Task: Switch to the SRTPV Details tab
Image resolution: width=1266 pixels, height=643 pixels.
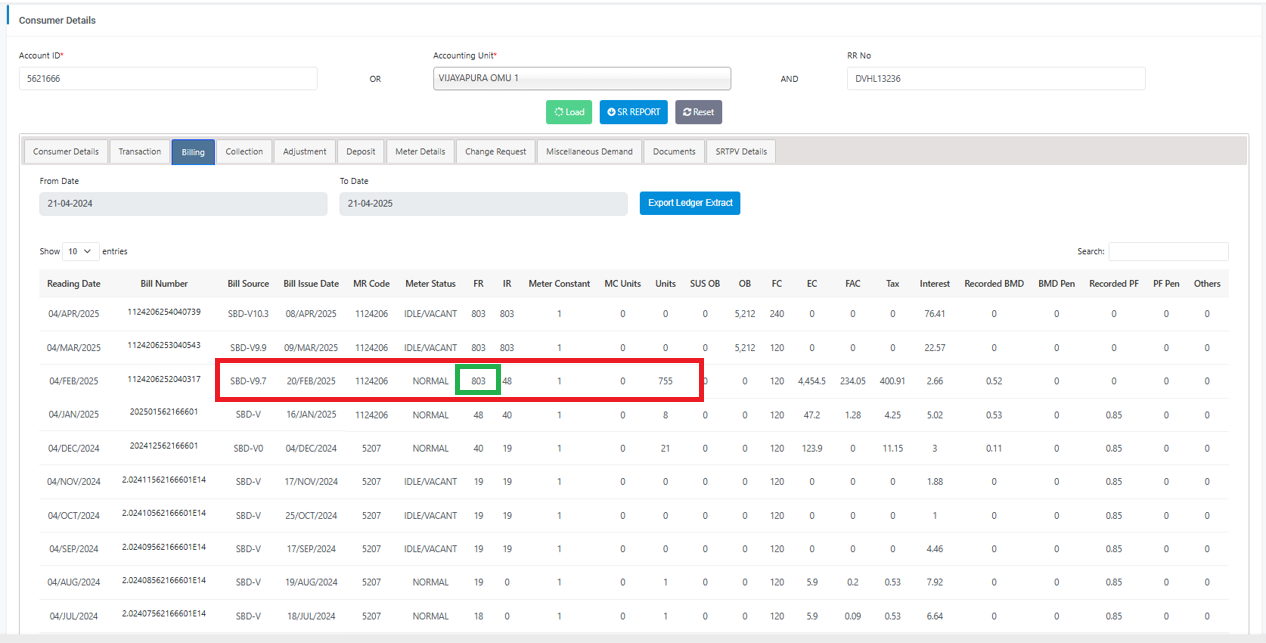Action: [x=741, y=152]
